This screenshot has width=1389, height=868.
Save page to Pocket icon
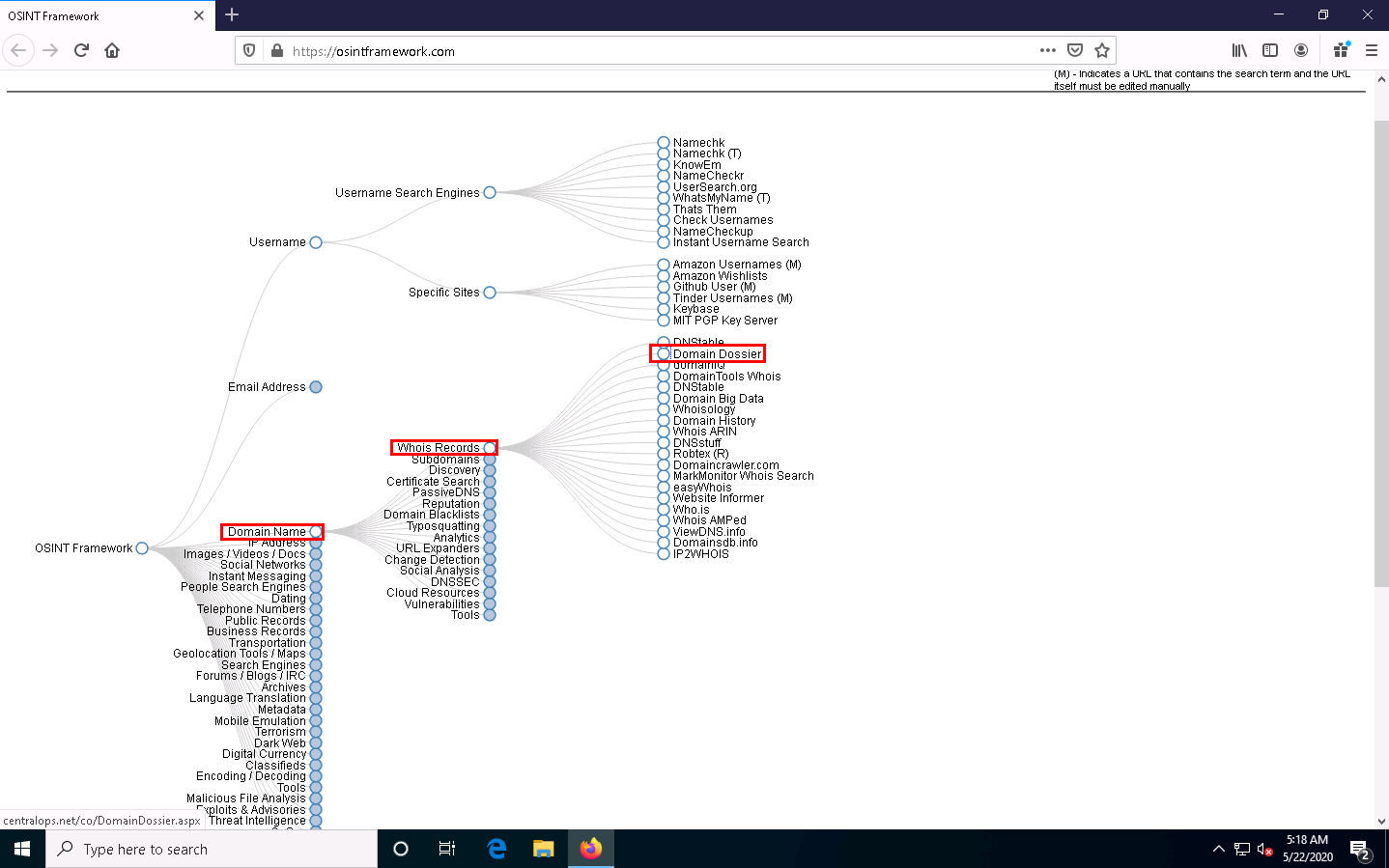coord(1075,50)
